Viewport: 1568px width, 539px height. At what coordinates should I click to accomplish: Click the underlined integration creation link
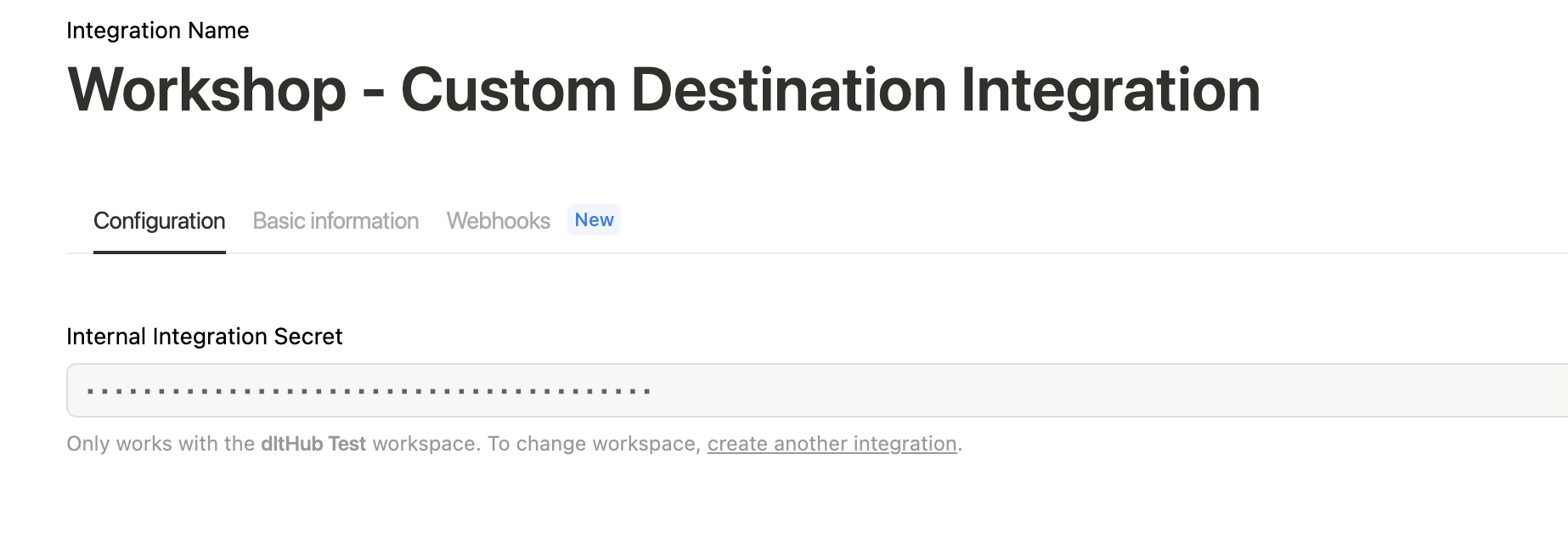pos(831,443)
